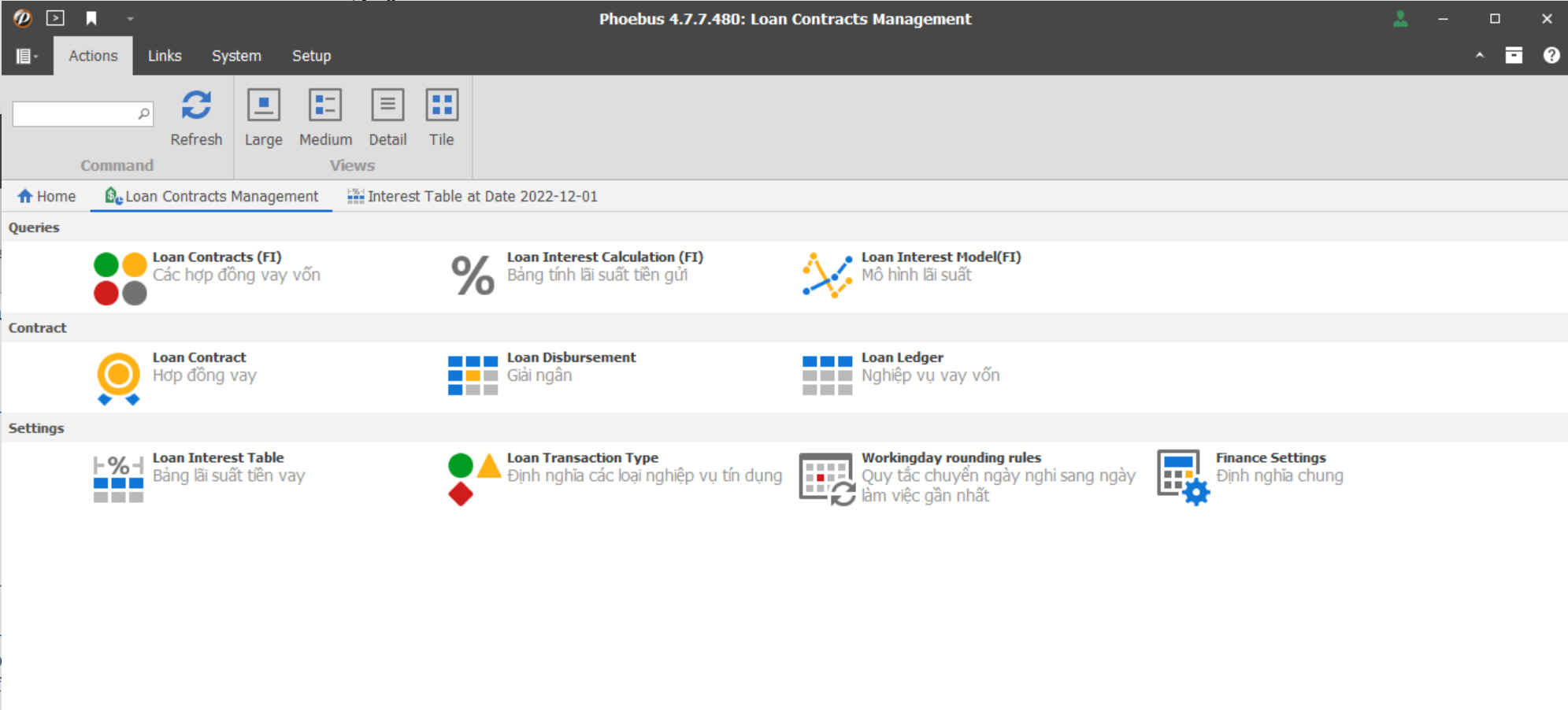This screenshot has height=710, width=1568.
Task: Go to the Home tab
Action: click(x=47, y=196)
